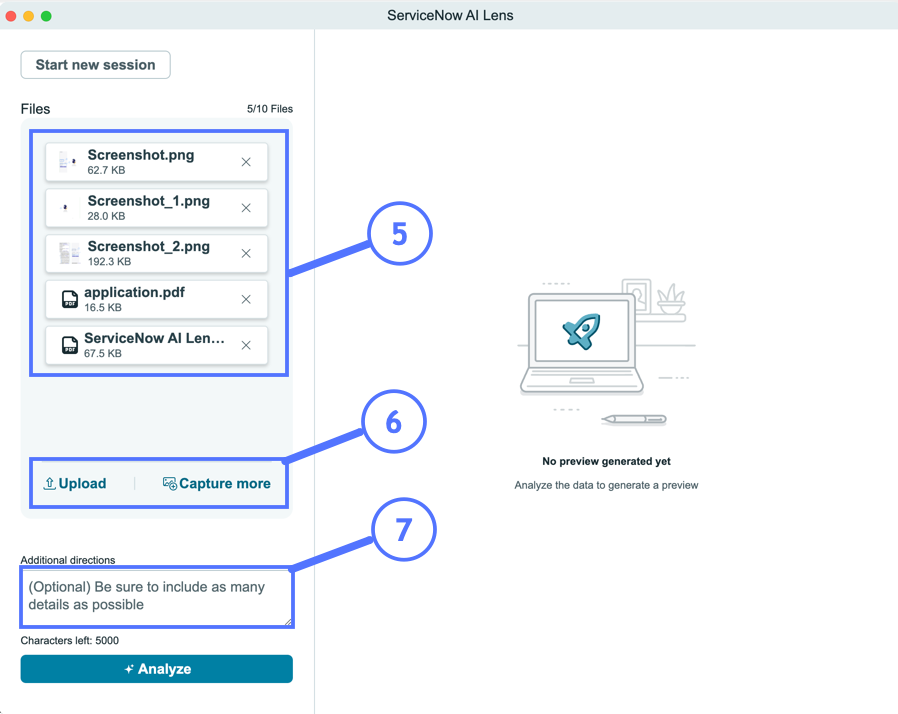The image size is (898, 714).
Task: Click the 192.3 KB file size label
Action: 109,262
